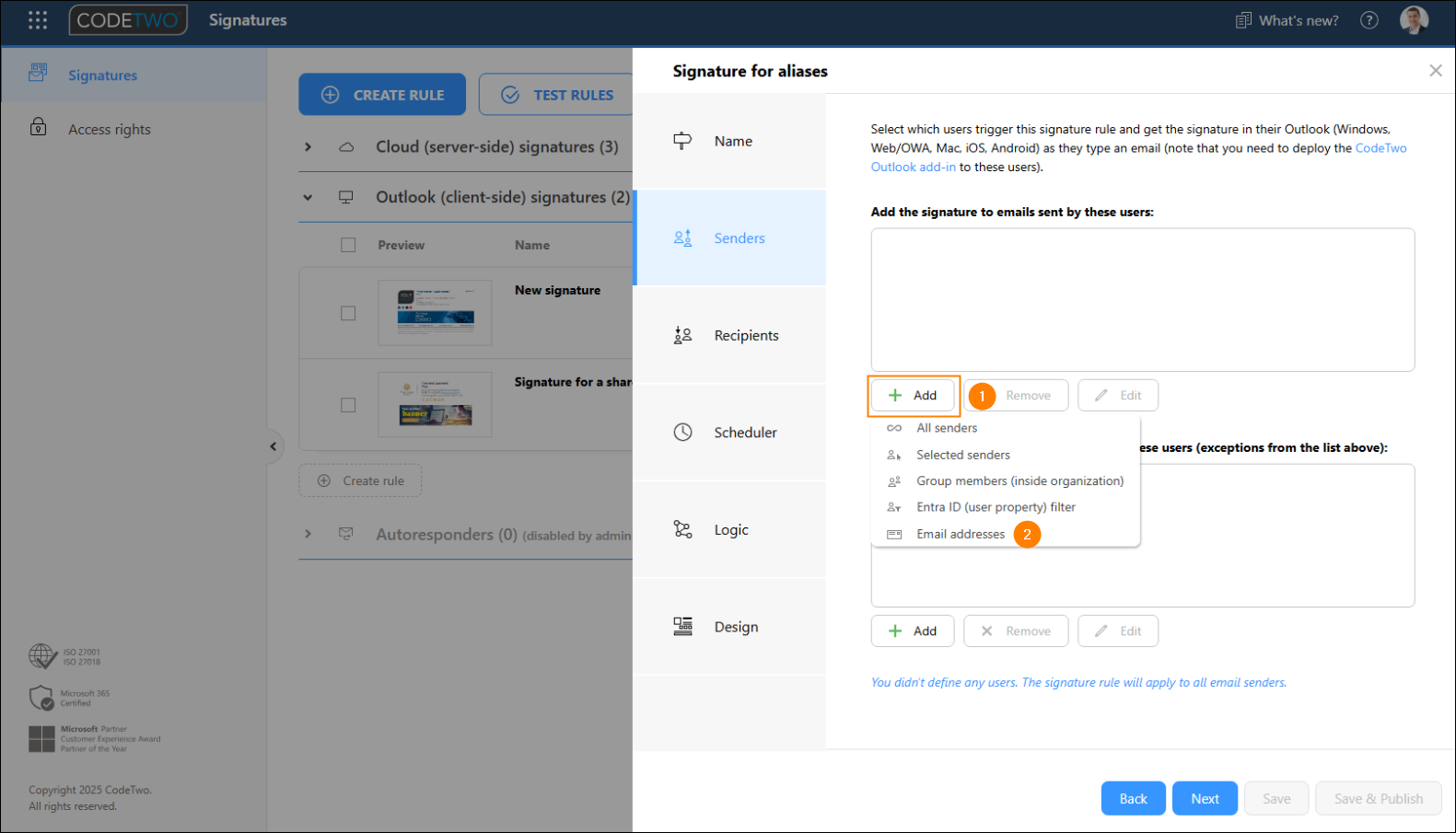
Task: Click the New signature name text
Action: [557, 290]
